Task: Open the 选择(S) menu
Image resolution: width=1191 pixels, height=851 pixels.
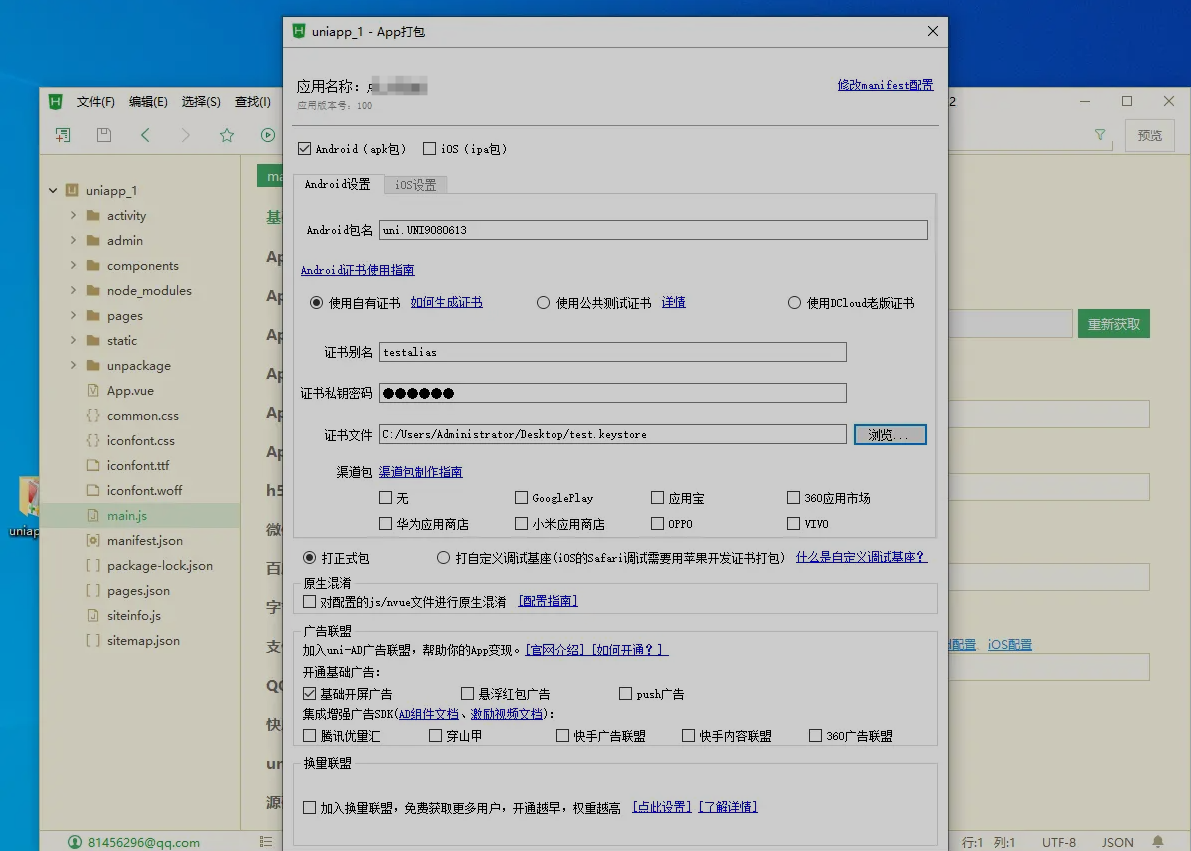Action: (201, 102)
